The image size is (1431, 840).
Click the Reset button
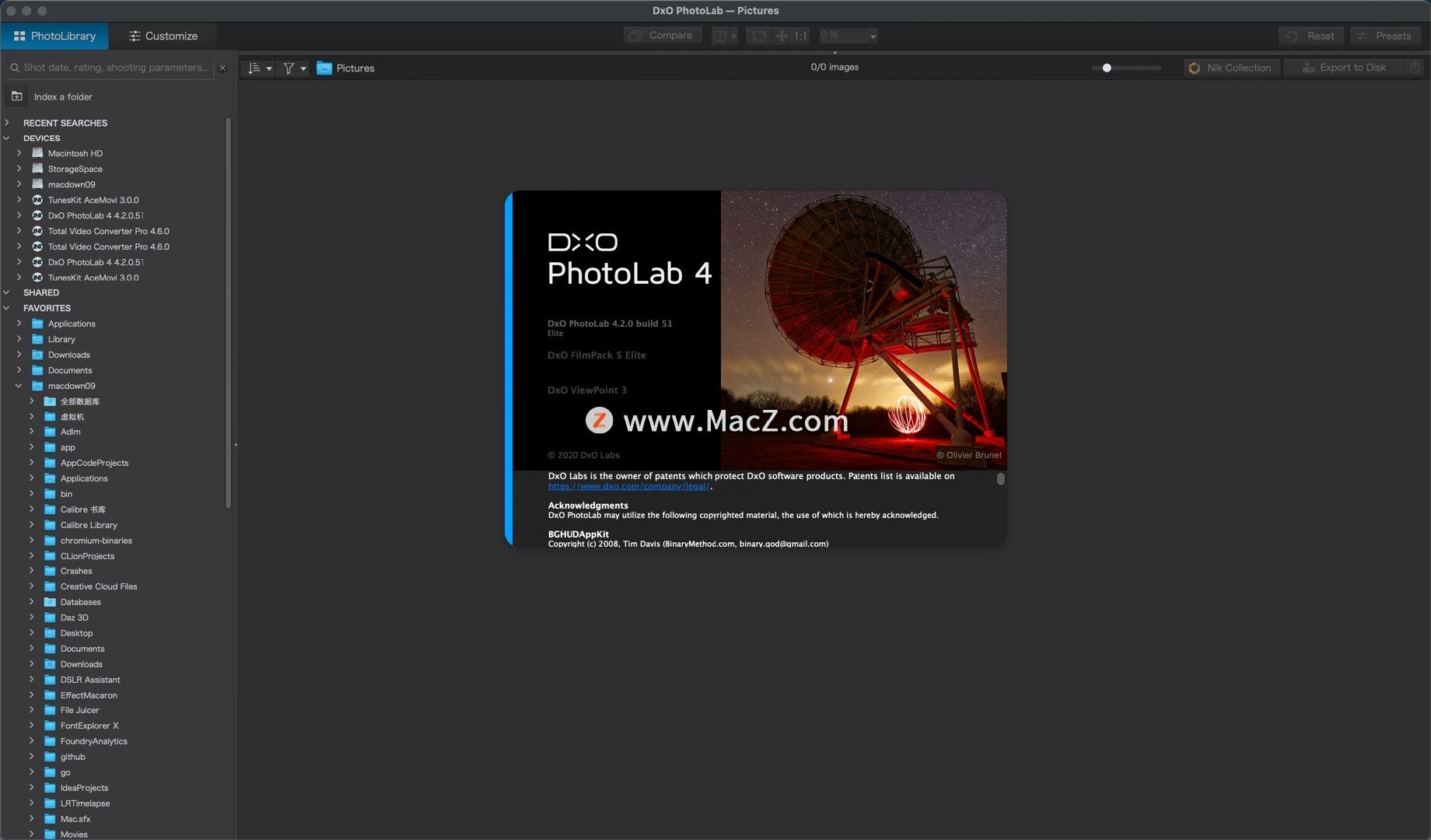1311,36
